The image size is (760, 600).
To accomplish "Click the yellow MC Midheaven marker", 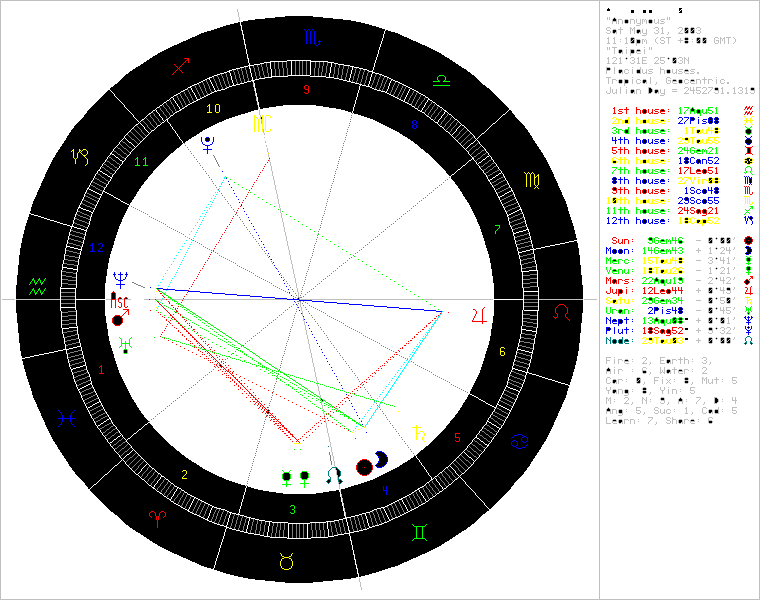I will tap(262, 124).
